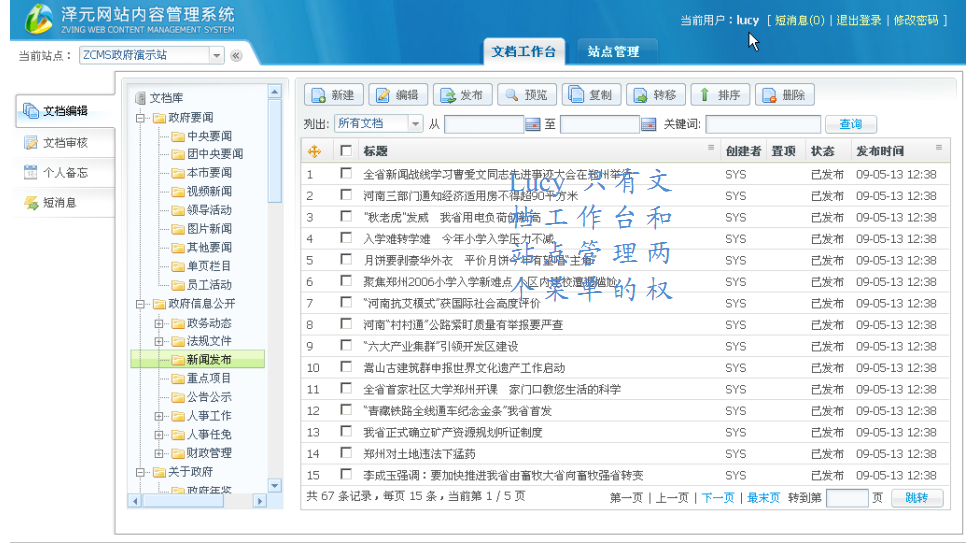Go to 下一页 next page link
This screenshot has height=544, width=967.
717,498
